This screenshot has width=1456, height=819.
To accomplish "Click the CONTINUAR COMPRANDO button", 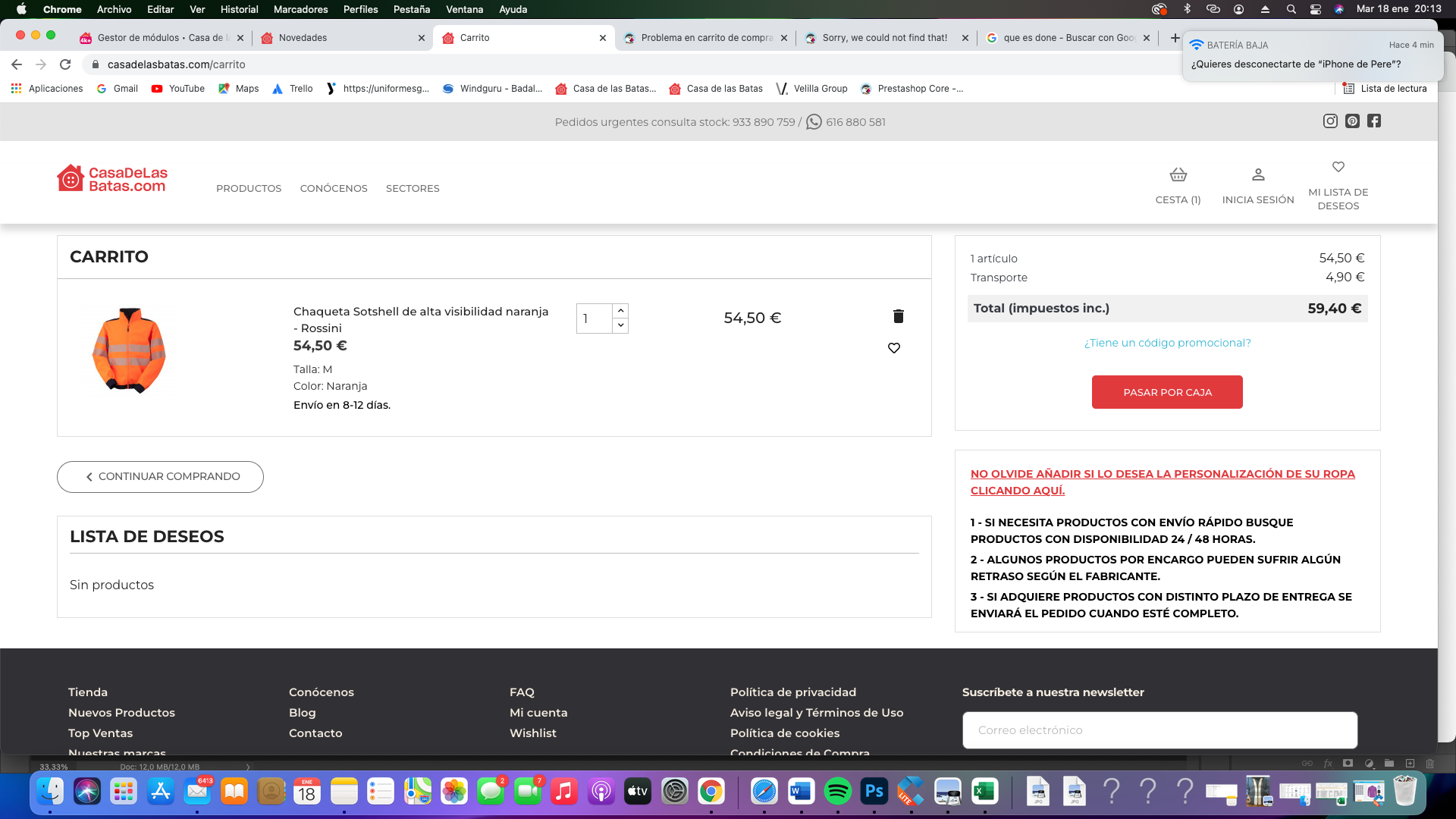I will [x=160, y=477].
